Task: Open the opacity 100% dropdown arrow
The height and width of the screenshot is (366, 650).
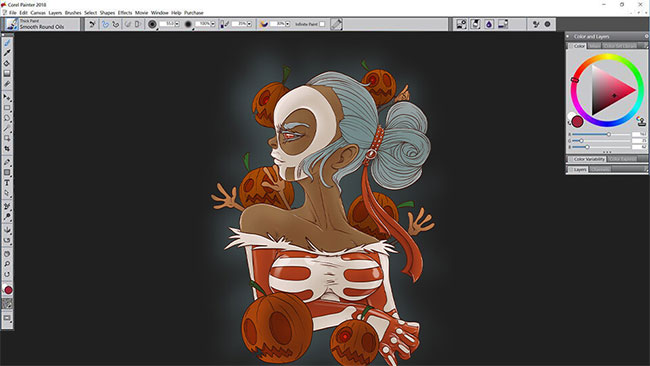Action: coord(213,24)
